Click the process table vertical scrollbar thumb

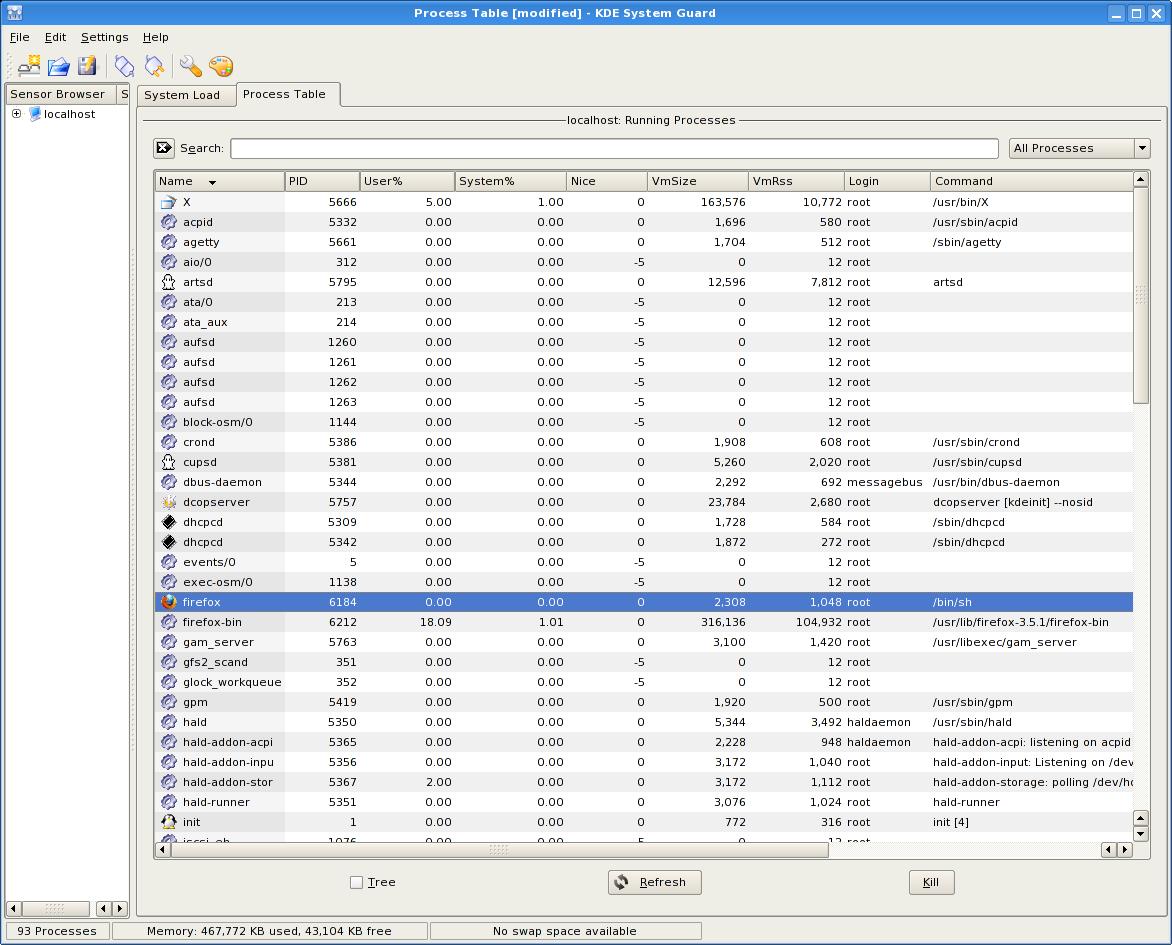[x=1141, y=295]
